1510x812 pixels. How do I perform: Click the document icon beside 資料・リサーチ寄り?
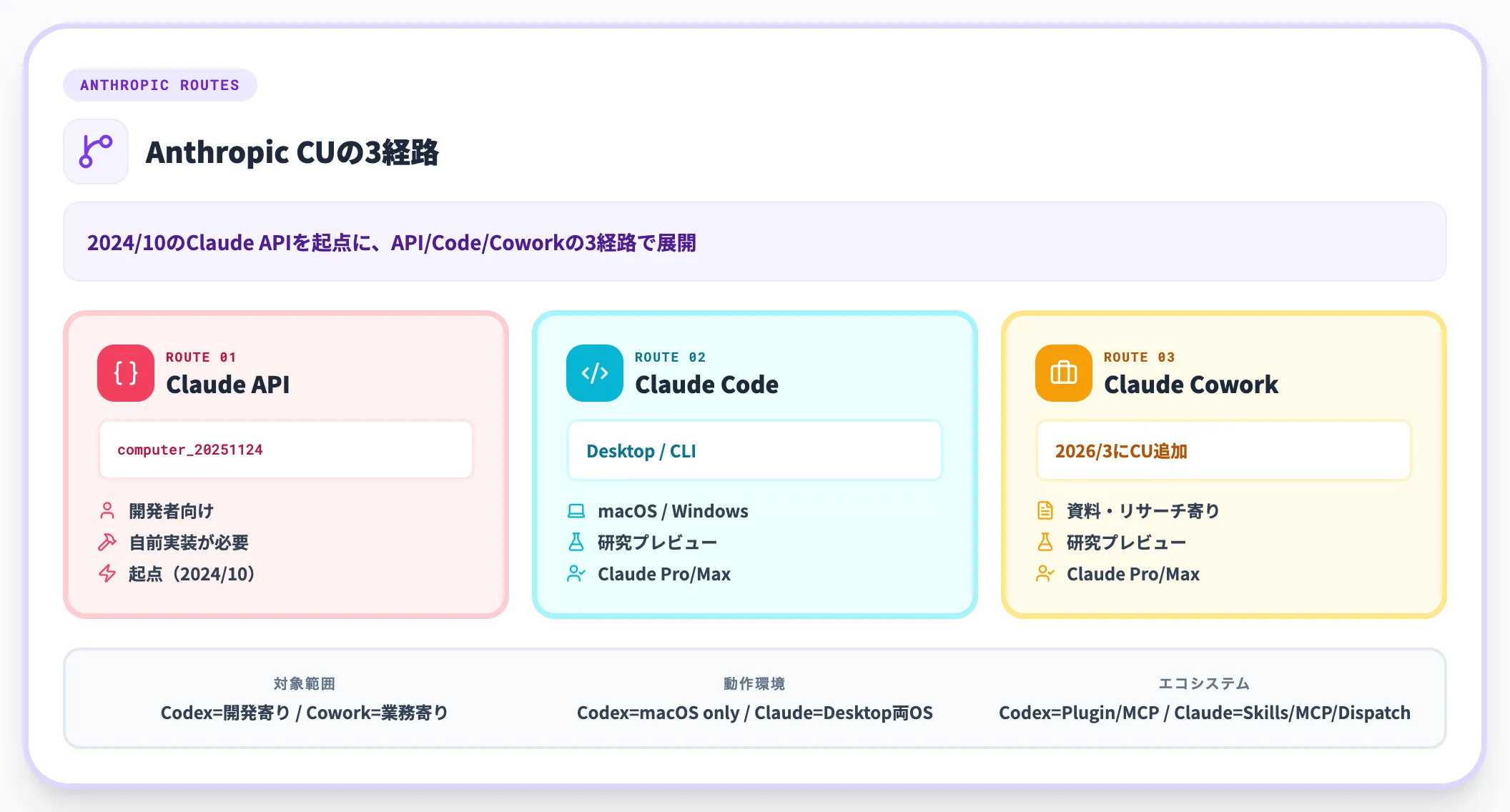coord(1045,511)
